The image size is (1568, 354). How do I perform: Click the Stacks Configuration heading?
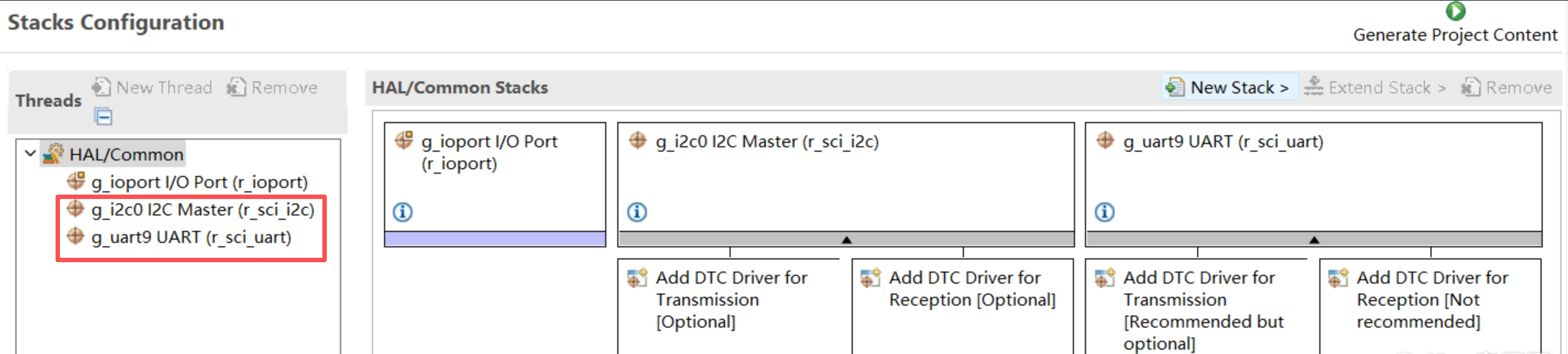pos(116,23)
